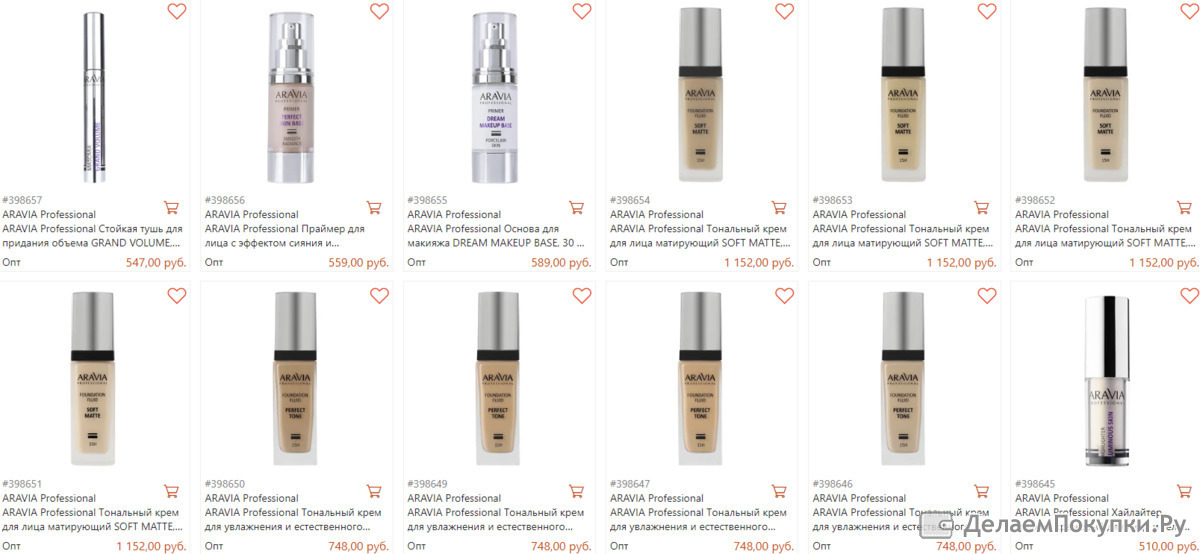This screenshot has height=554, width=1200.
Task: Add product #398657 to cart
Action: pos(171,208)
